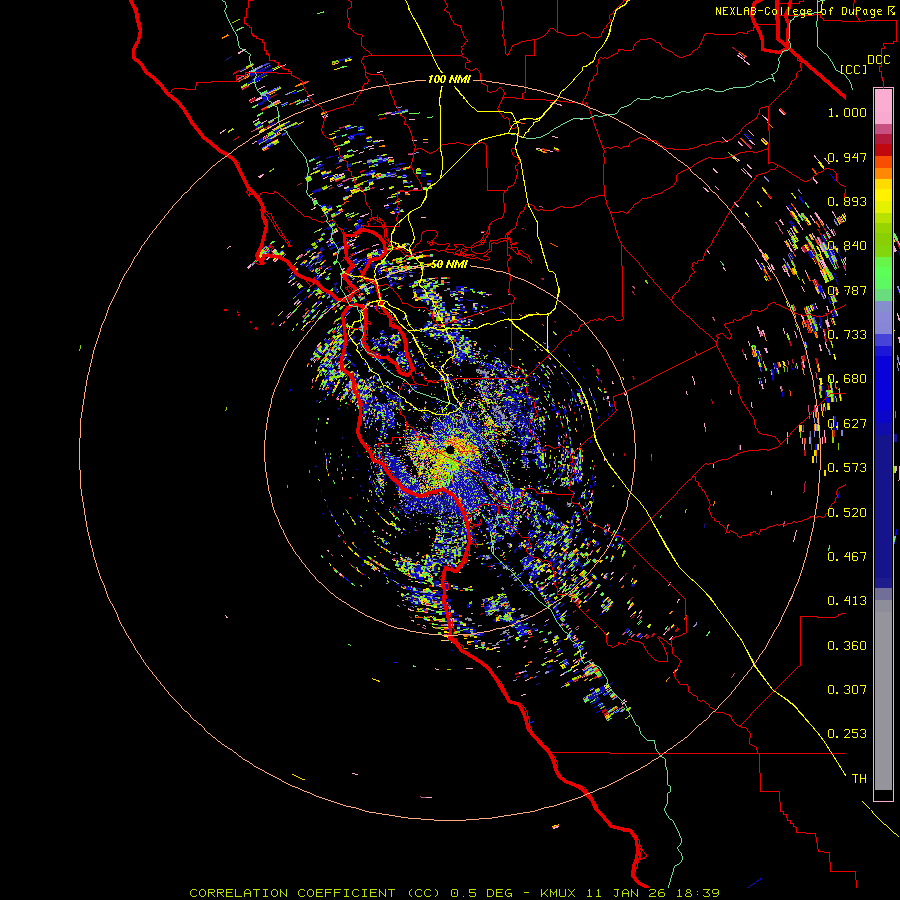
Task: Click the 100 NMI range ring label
Action: click(x=449, y=79)
